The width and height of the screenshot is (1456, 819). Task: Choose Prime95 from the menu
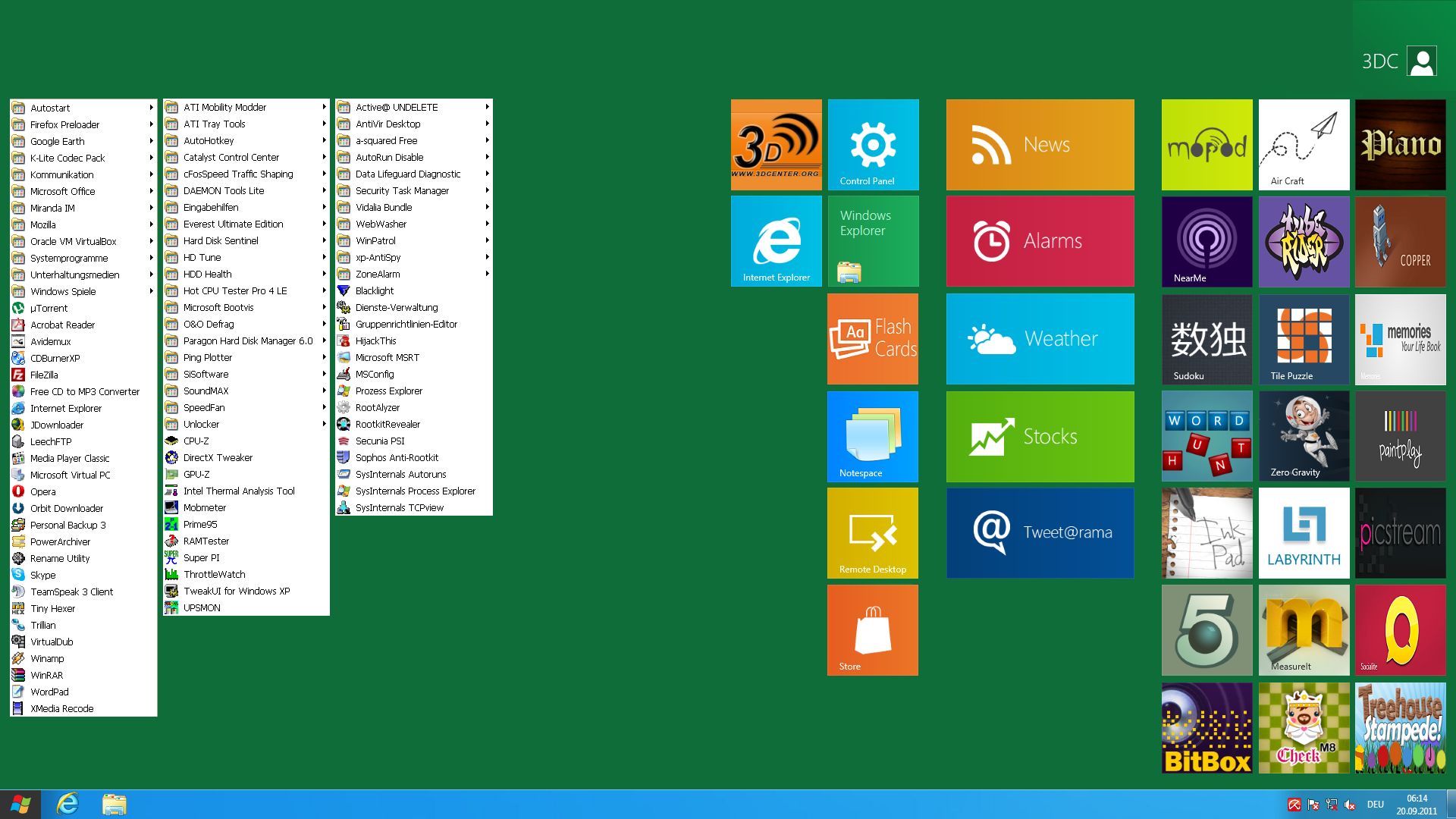pos(200,524)
